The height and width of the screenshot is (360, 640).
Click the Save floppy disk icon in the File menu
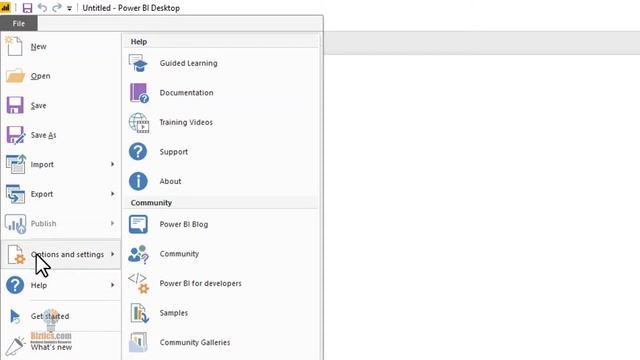[15, 105]
